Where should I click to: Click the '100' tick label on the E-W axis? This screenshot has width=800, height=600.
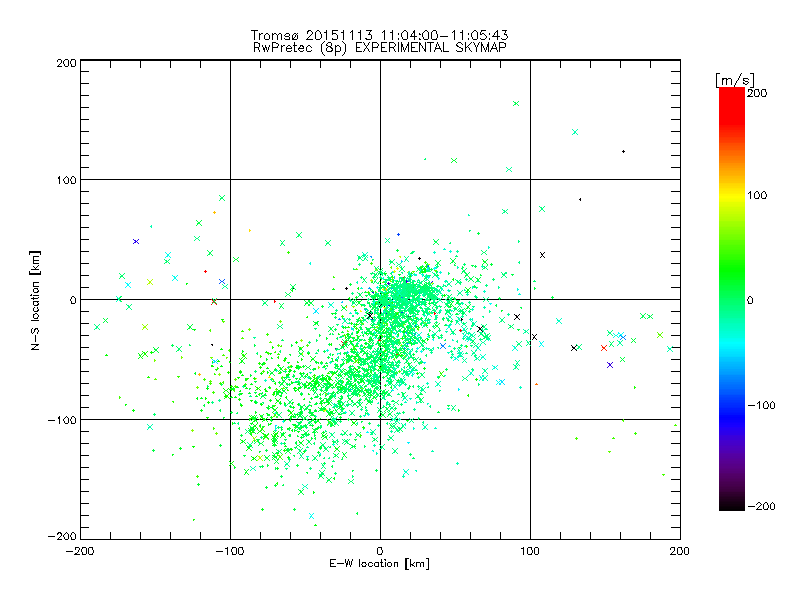[x=530, y=551]
